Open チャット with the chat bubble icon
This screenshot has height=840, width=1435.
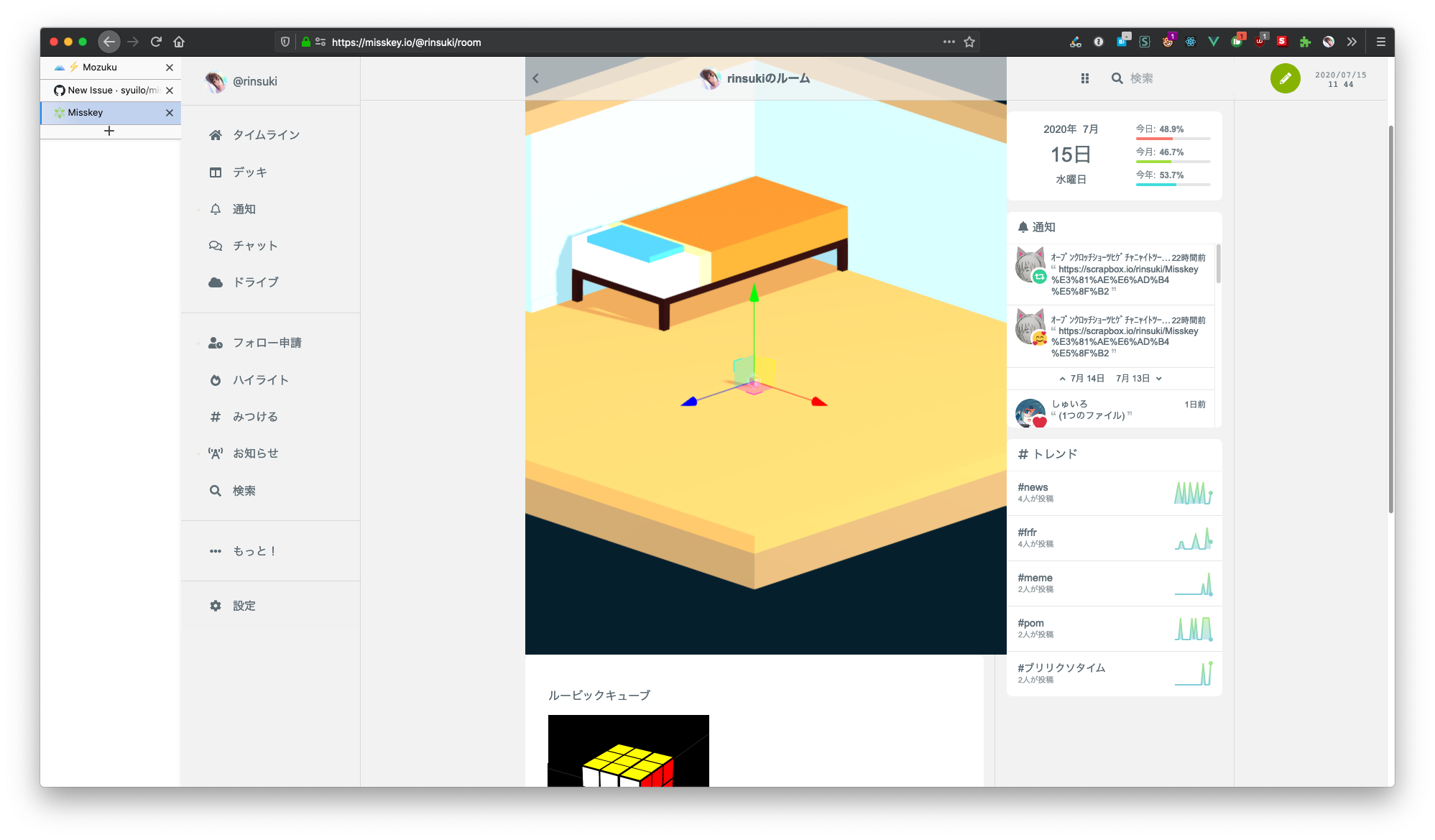(x=215, y=245)
